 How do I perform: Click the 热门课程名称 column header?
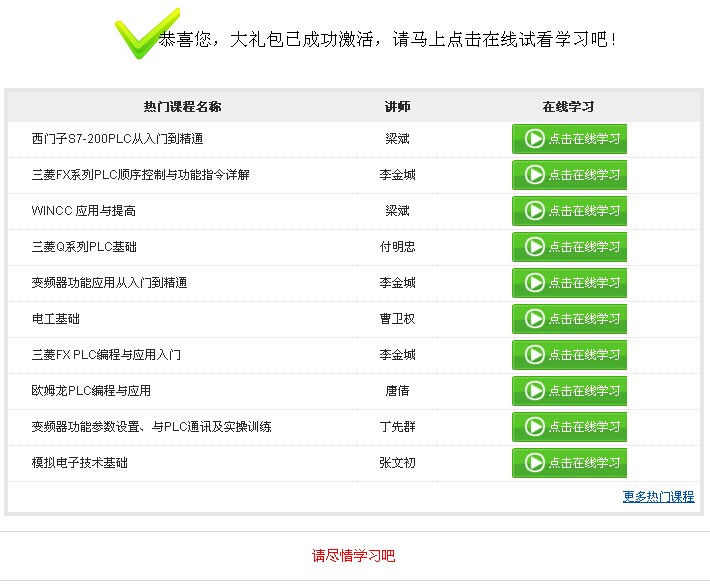click(182, 107)
